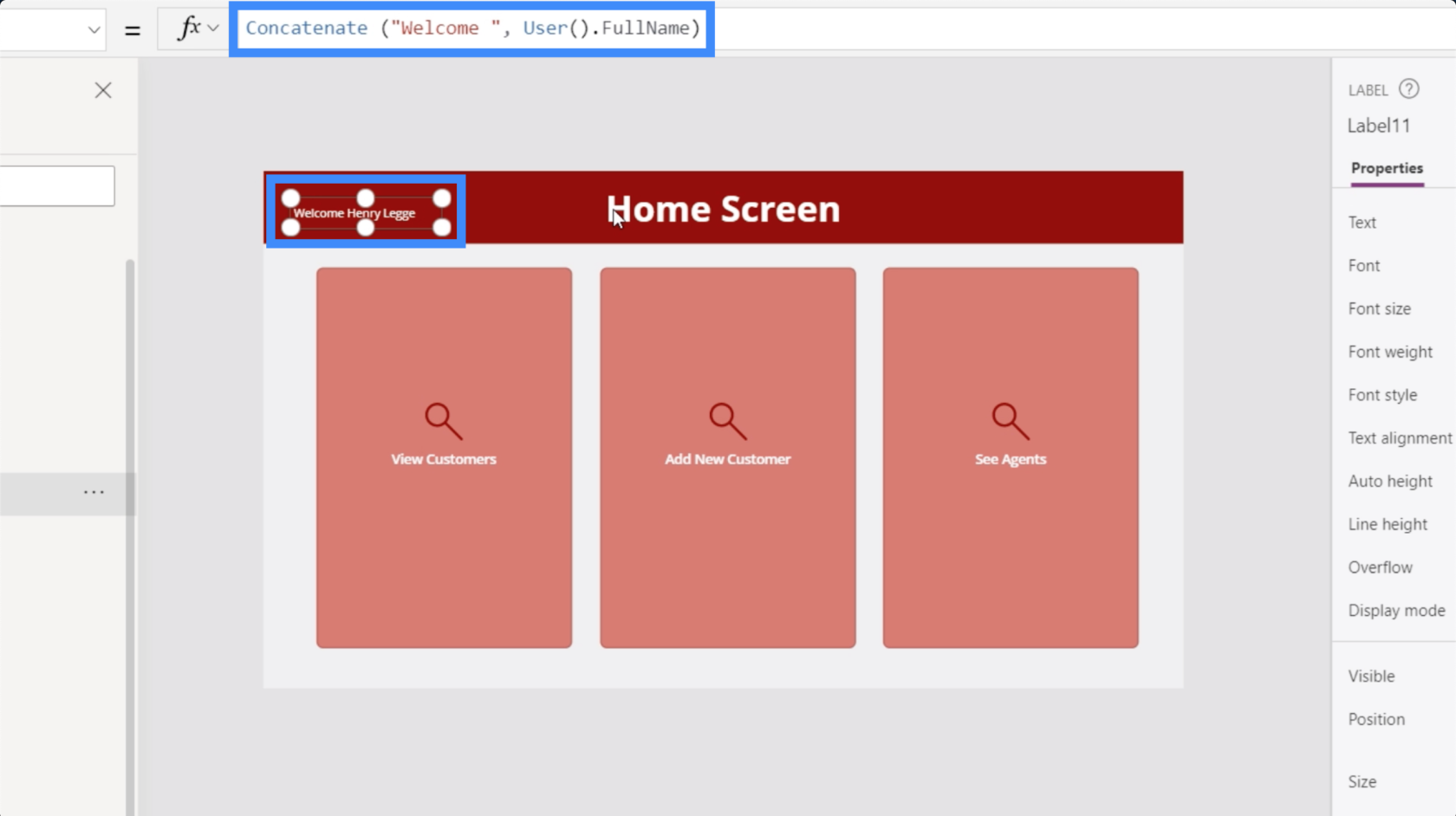The width and height of the screenshot is (1456, 816).
Task: Click the View Customers search icon
Action: (x=443, y=421)
